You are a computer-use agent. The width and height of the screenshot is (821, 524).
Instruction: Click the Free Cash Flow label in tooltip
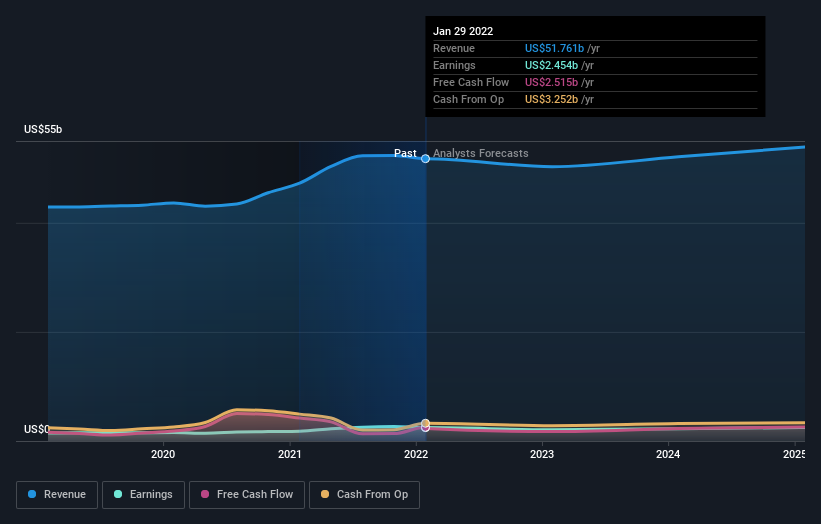[471, 82]
